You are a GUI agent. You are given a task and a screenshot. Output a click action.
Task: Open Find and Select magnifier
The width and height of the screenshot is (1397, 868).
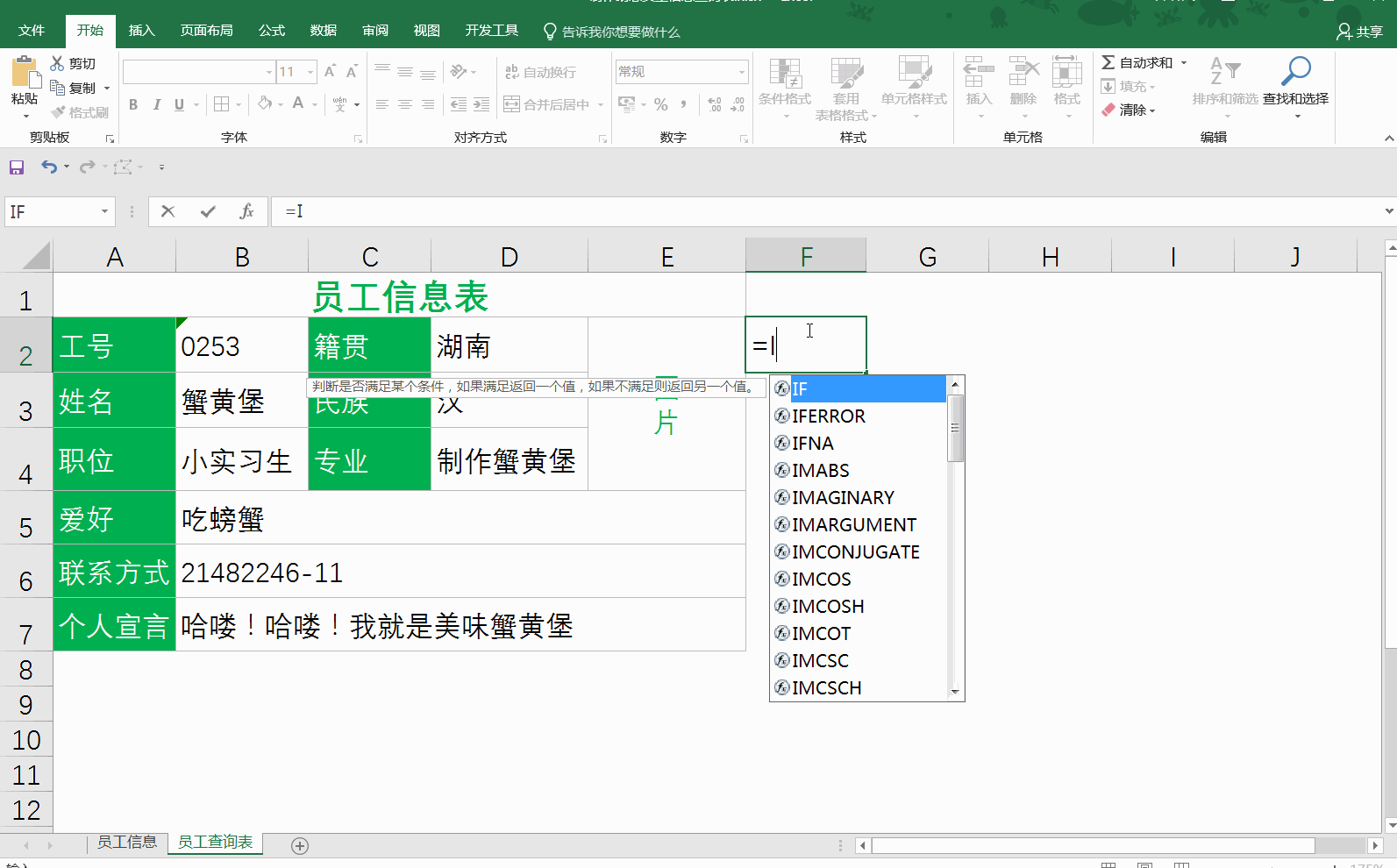pos(1296,71)
